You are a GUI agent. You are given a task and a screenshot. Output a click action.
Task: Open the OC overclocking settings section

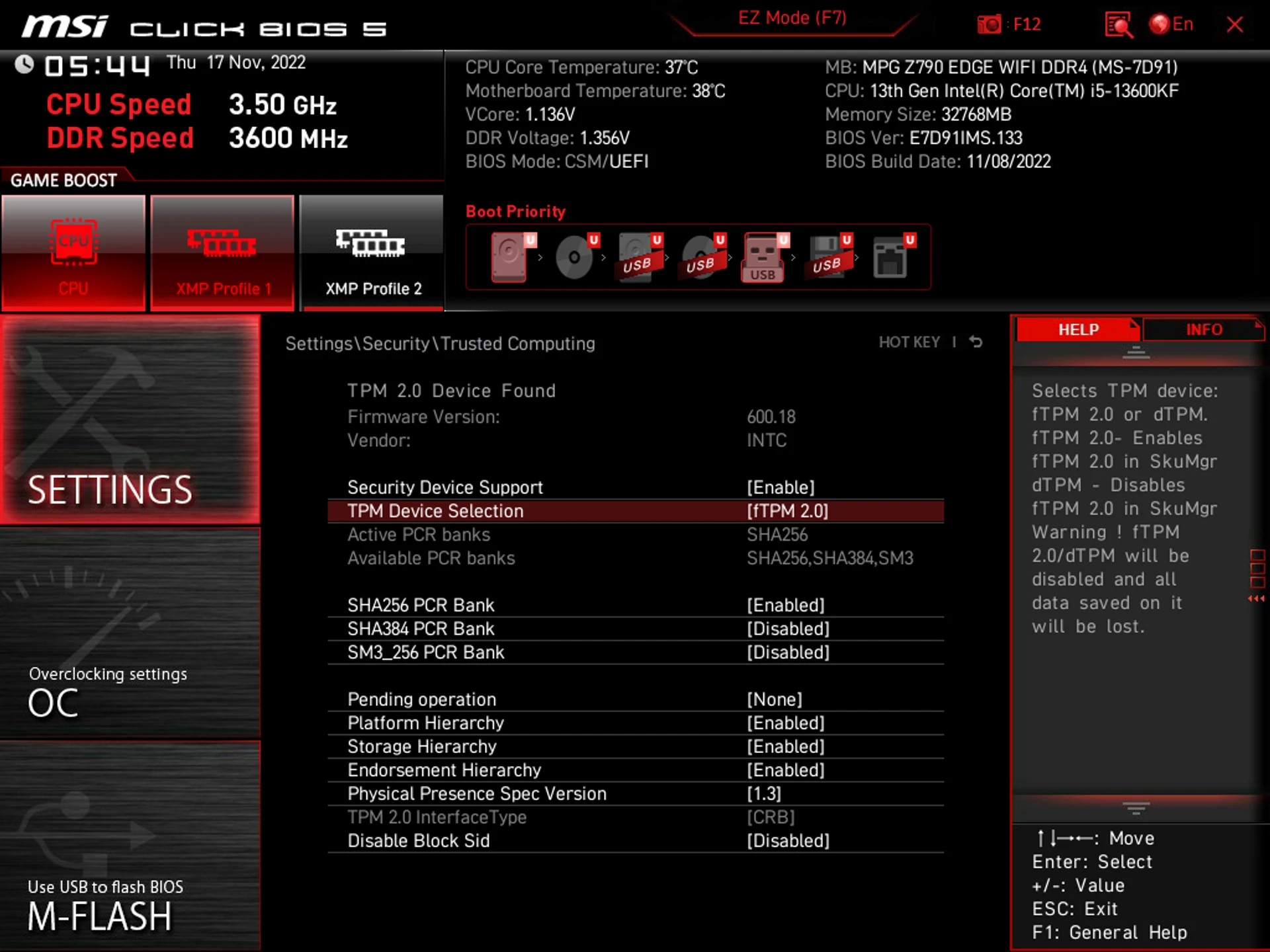[x=130, y=633]
